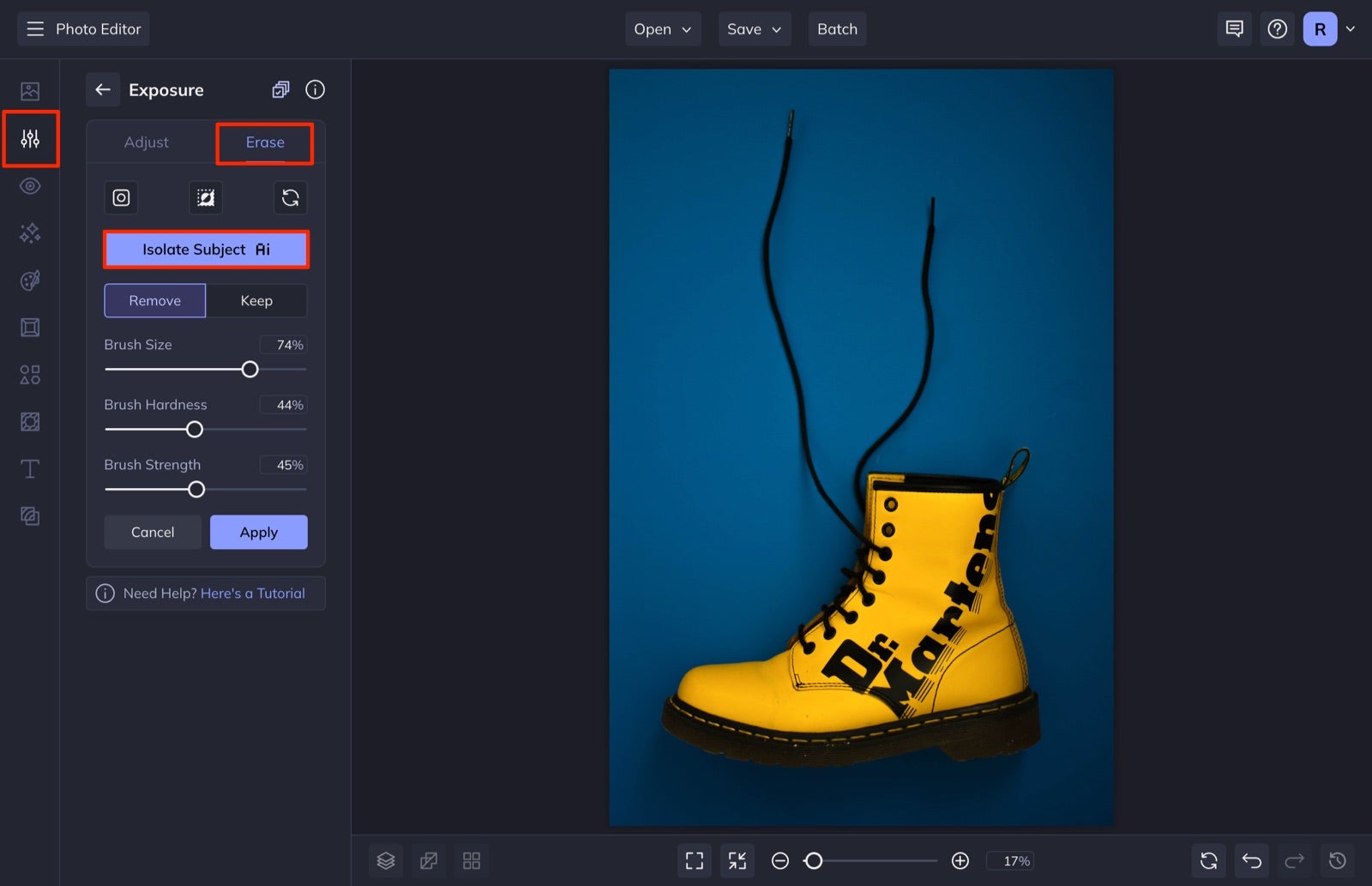Open the Save dropdown menu
This screenshot has width=1372, height=886.
(754, 28)
